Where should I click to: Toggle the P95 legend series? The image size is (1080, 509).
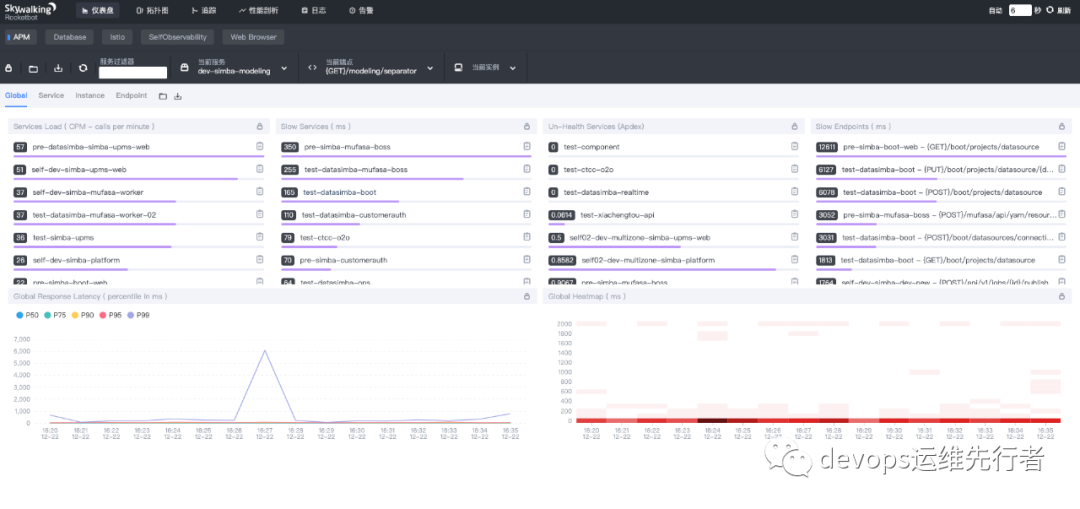click(110, 315)
